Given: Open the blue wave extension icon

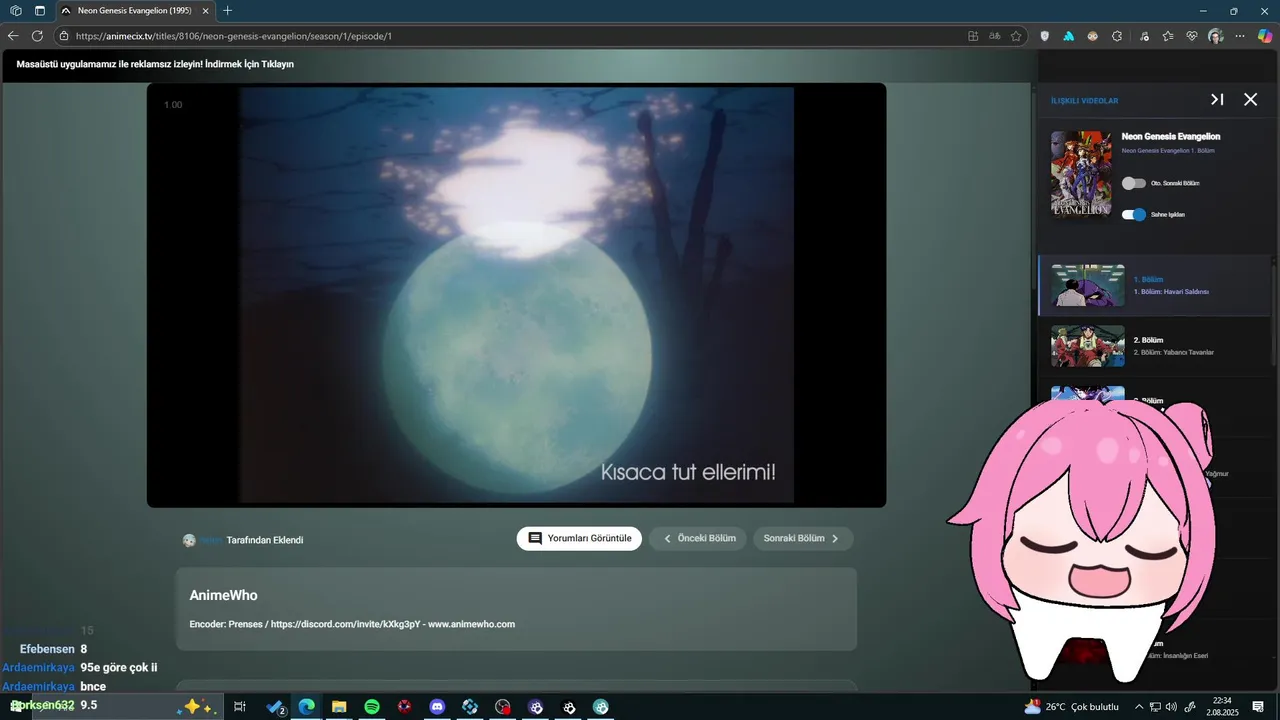Looking at the screenshot, I should coord(1068,36).
